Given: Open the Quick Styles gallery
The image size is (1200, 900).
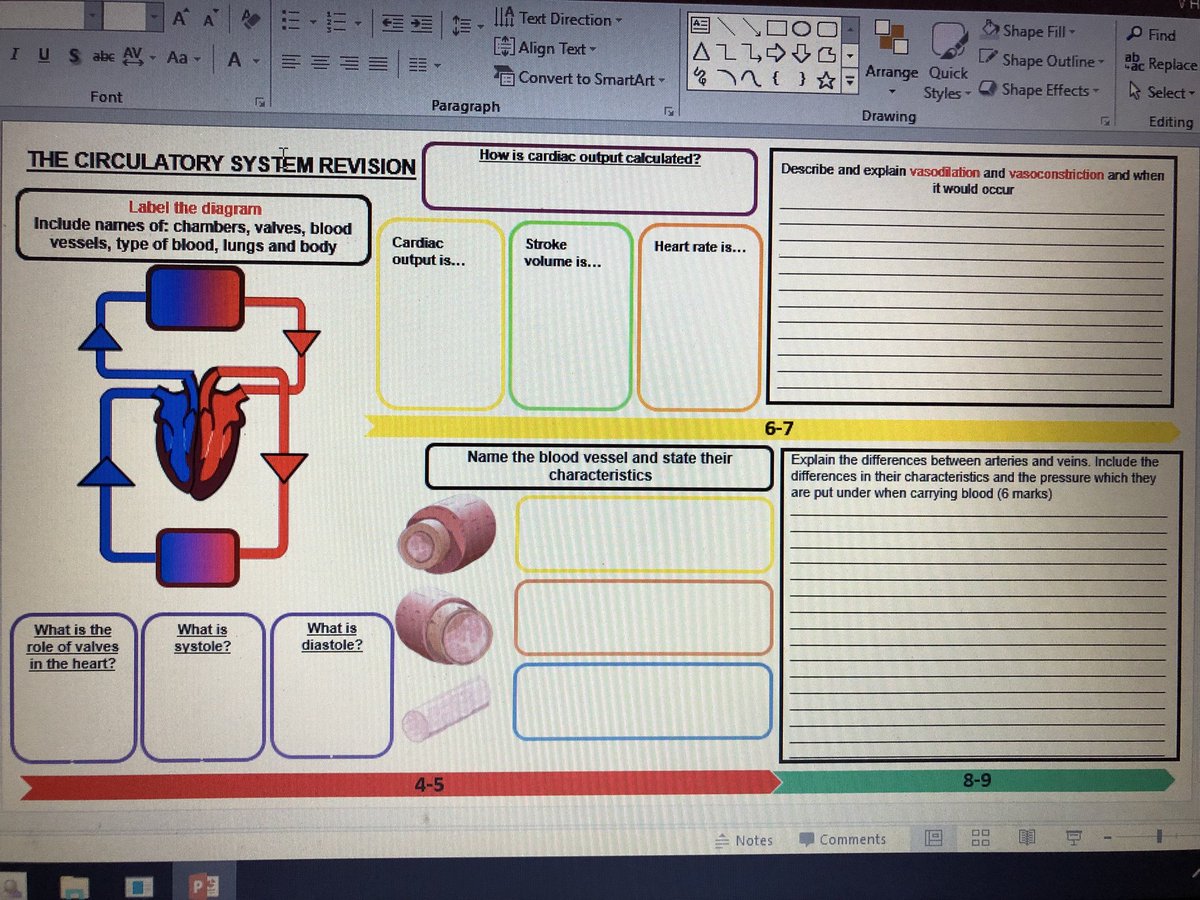Looking at the screenshot, I should tap(946, 75).
